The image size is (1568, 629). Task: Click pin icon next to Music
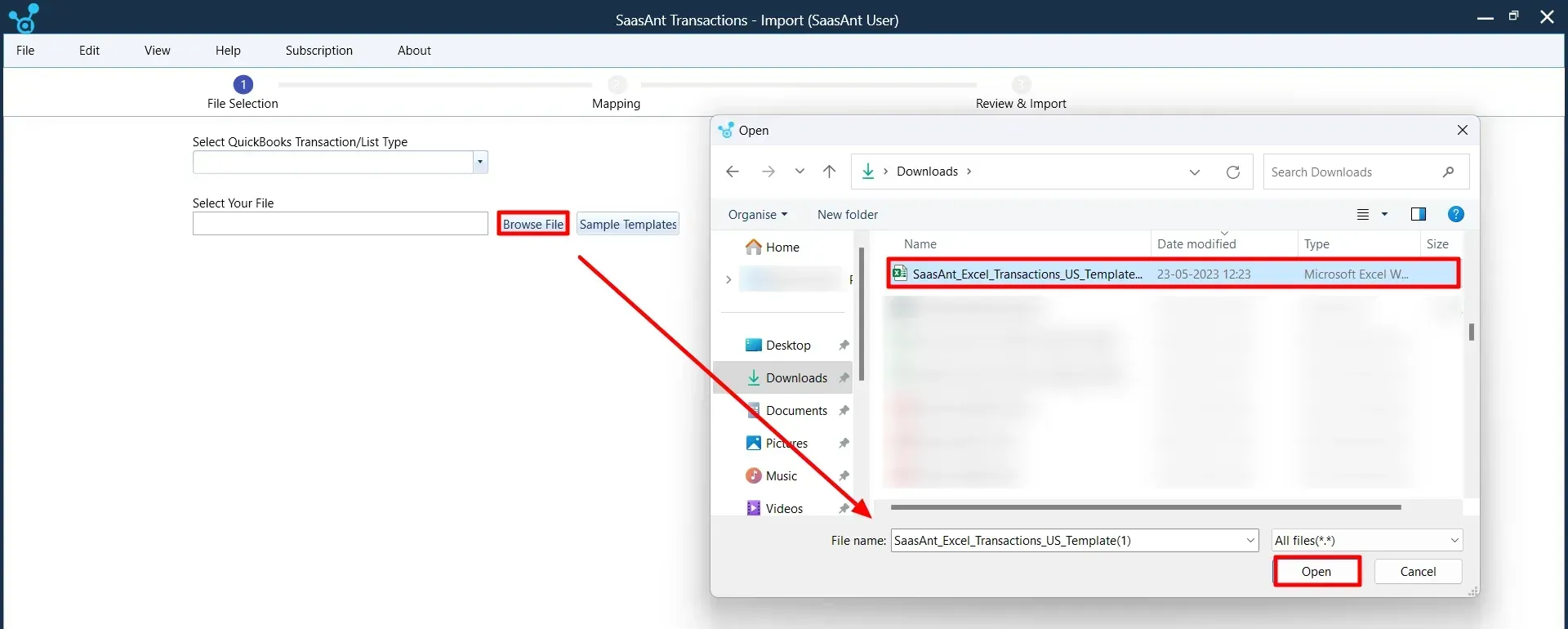point(844,476)
